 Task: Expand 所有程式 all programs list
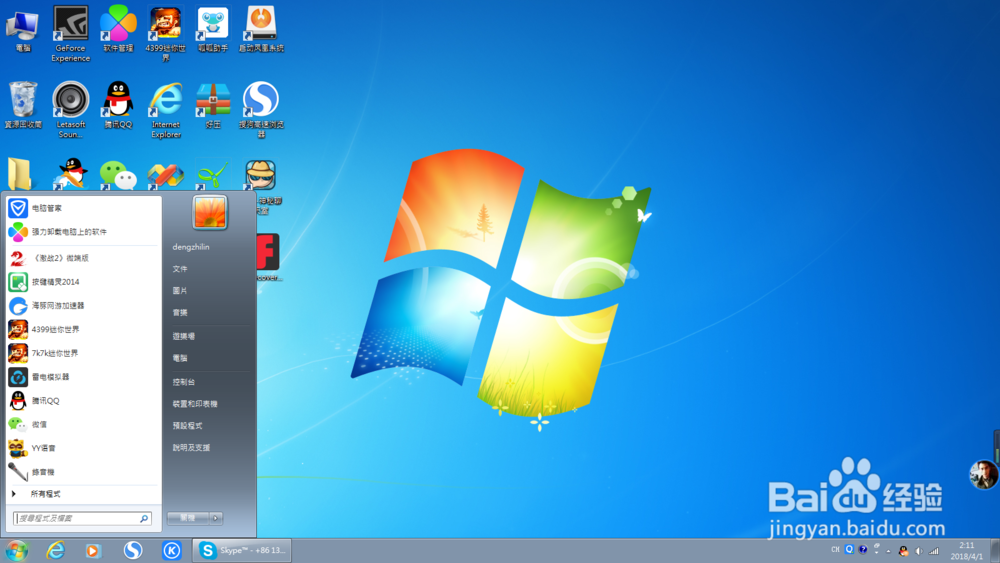pyautogui.click(x=82, y=494)
